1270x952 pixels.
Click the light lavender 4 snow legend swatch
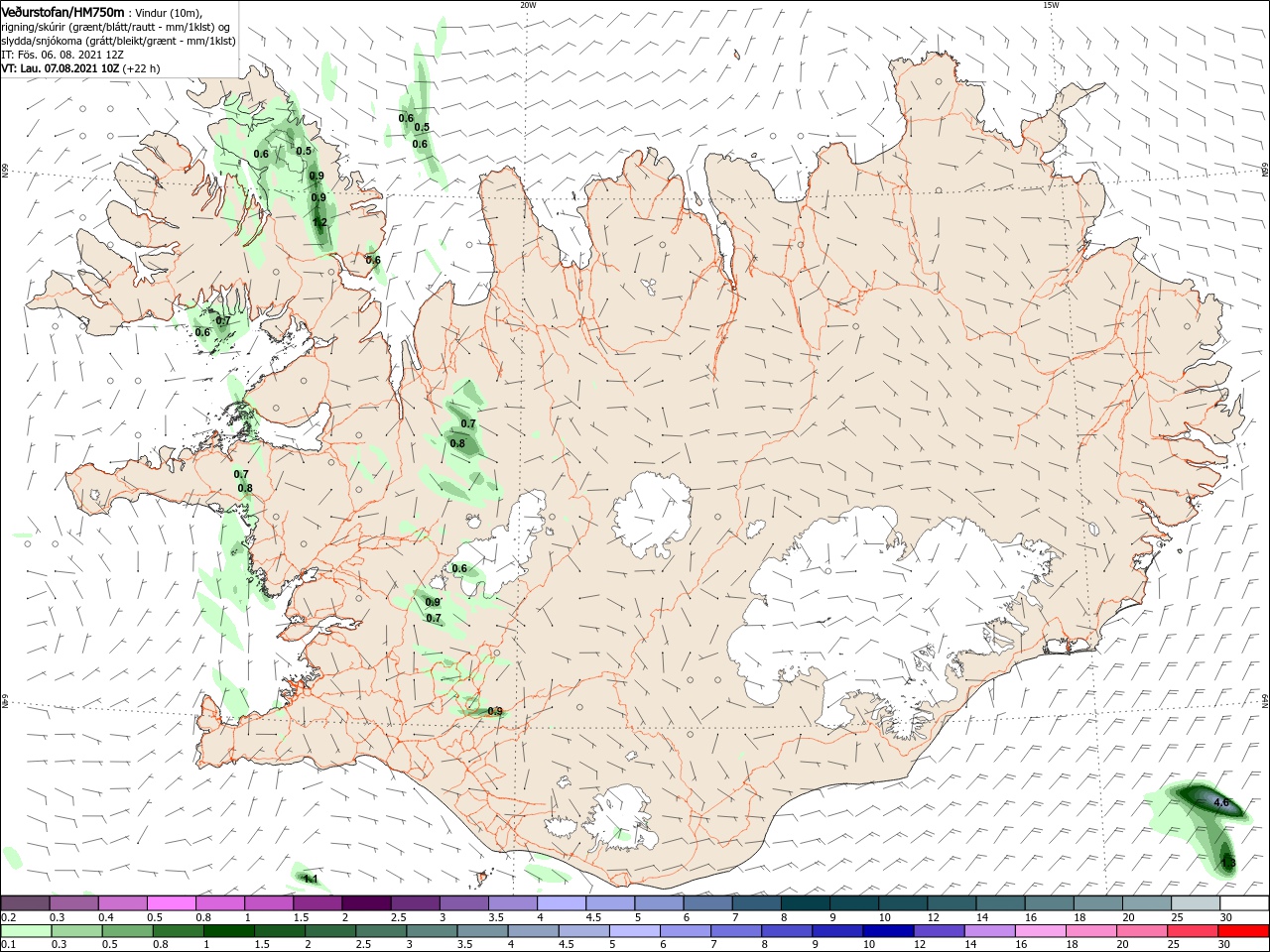562,903
